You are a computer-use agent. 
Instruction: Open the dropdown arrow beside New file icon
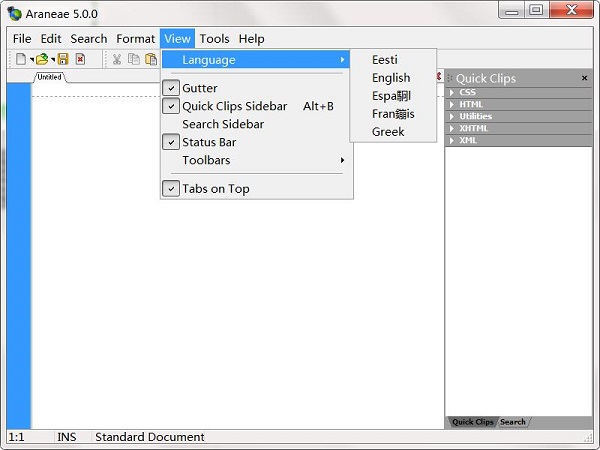coord(31,60)
